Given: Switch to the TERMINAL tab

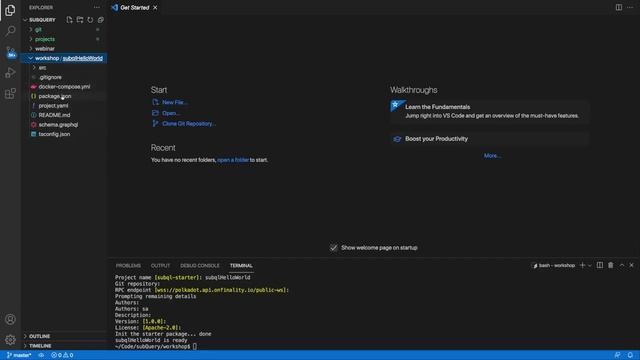Looking at the screenshot, I should click(241, 266).
